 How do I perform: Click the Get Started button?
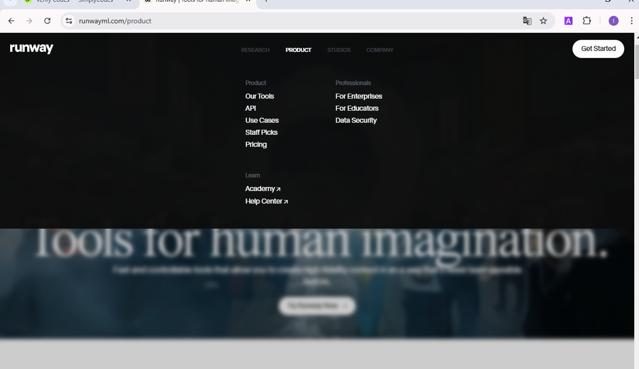(x=598, y=49)
